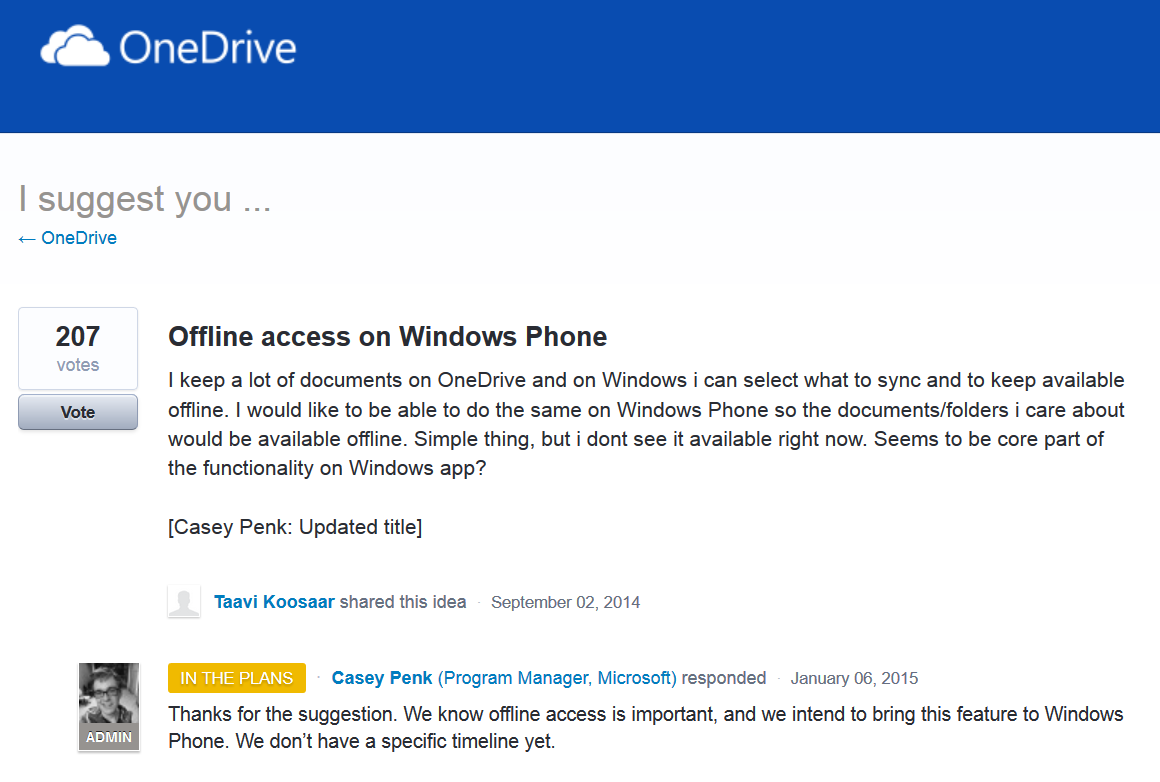This screenshot has width=1160, height=782.
Task: Click '(Program Manager, Microsoft)' text
Action: (x=557, y=678)
